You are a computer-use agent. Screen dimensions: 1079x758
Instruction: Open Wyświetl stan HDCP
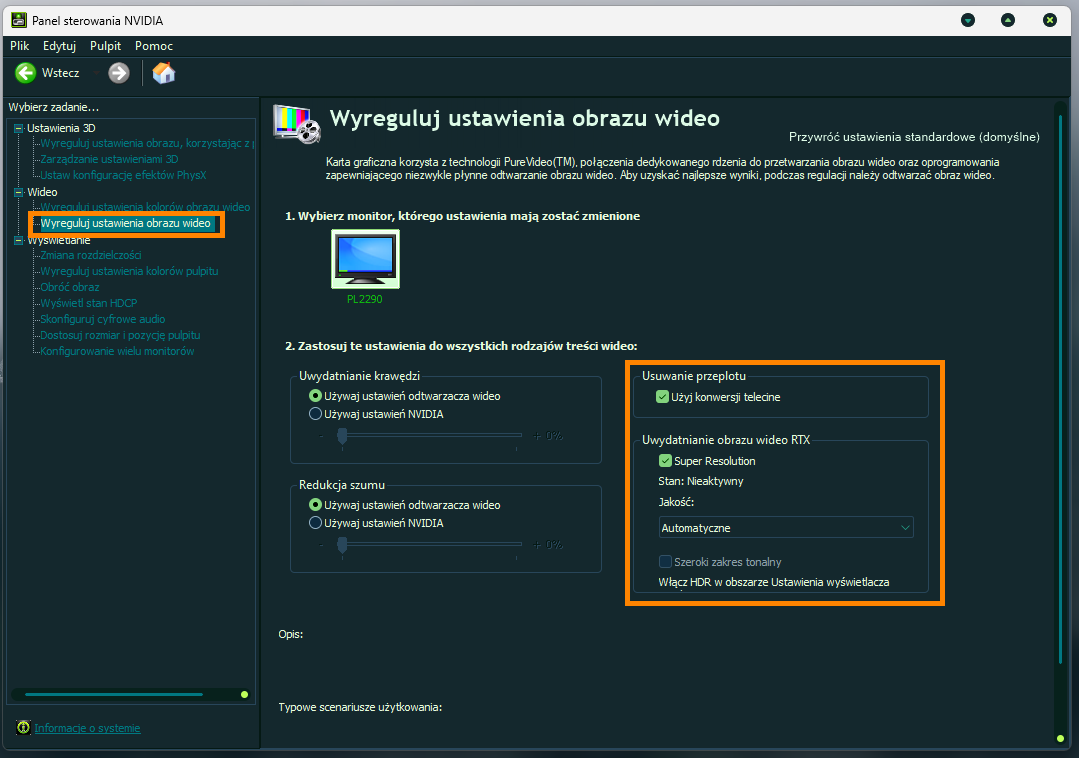(x=89, y=303)
